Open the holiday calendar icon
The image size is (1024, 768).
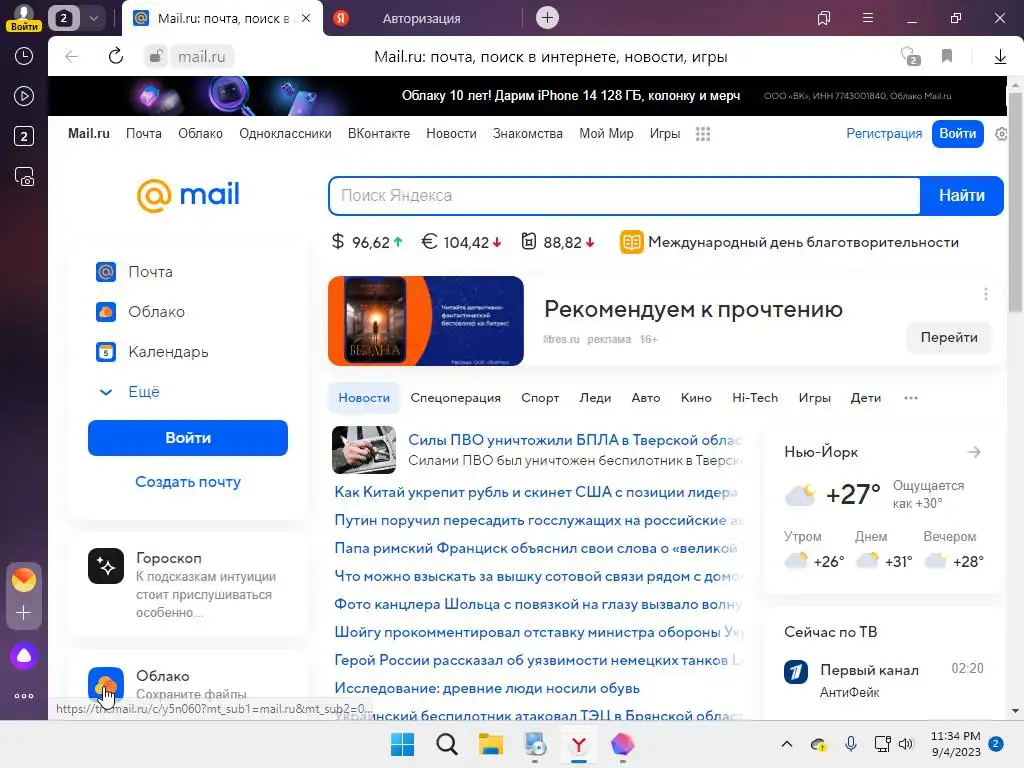(631, 242)
